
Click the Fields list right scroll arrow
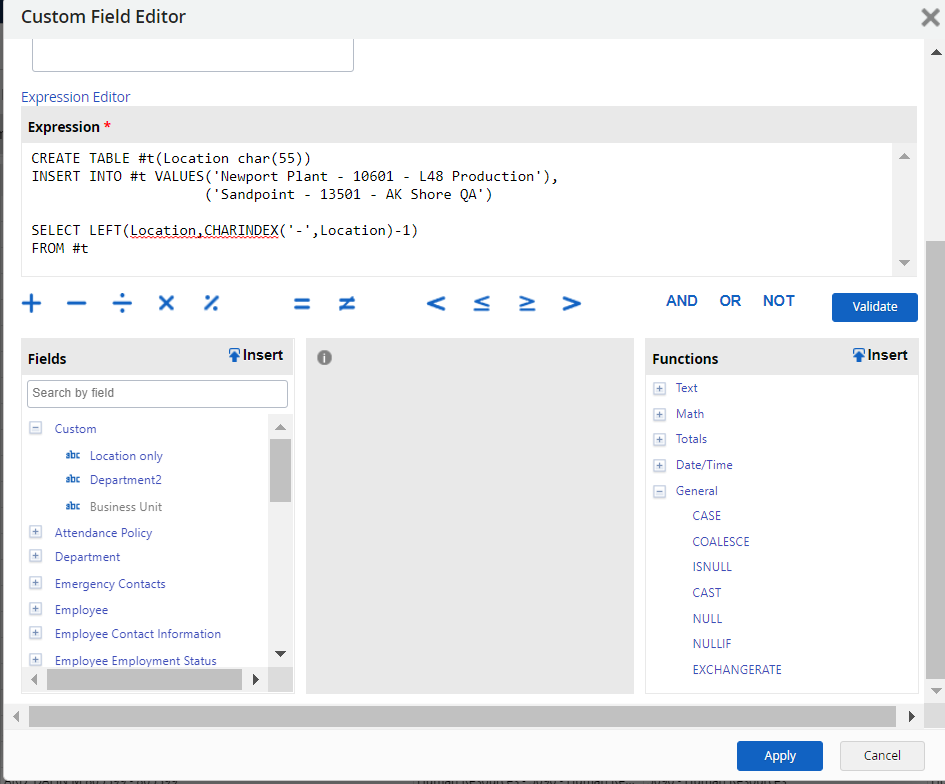point(256,680)
